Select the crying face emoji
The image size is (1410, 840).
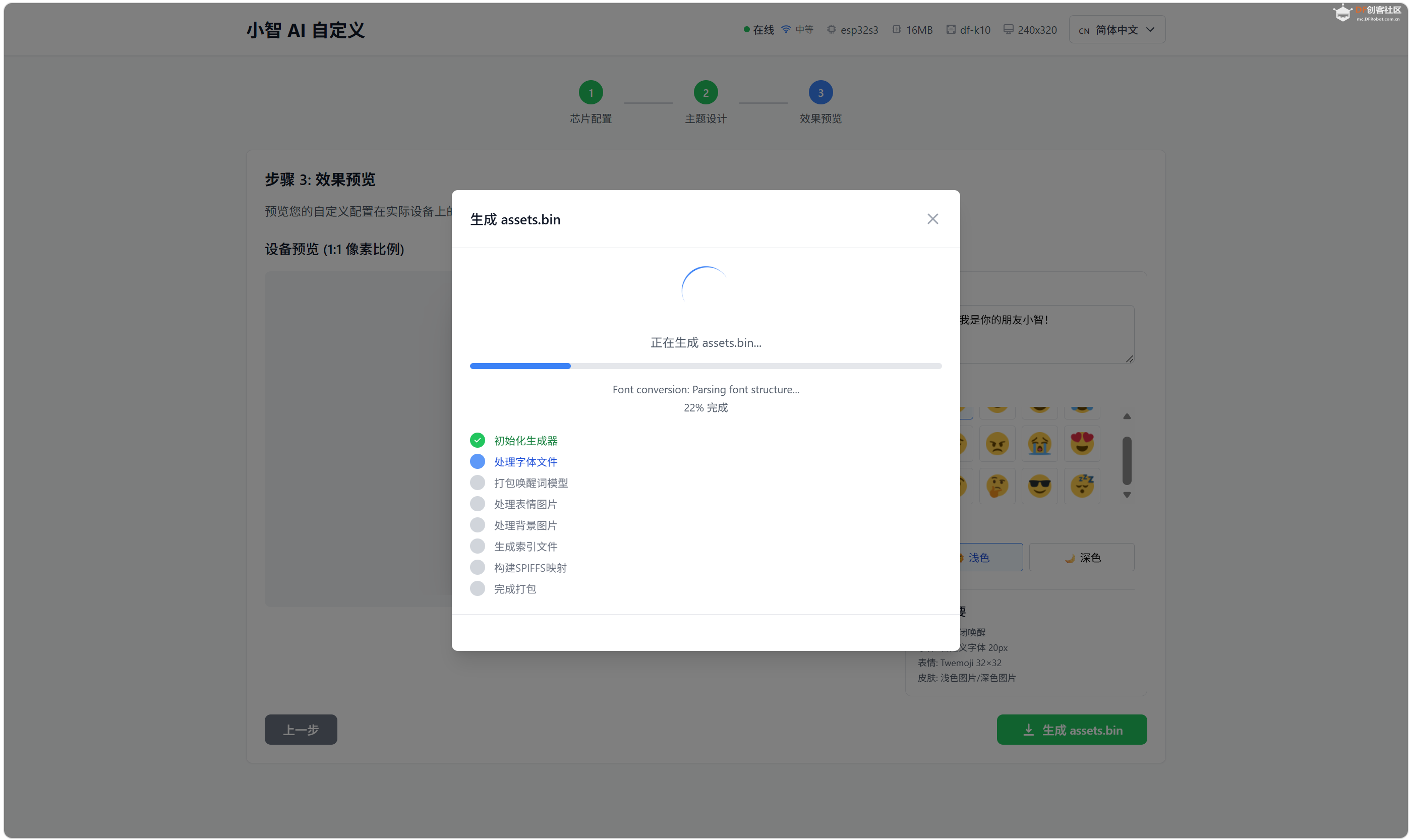coord(1039,444)
